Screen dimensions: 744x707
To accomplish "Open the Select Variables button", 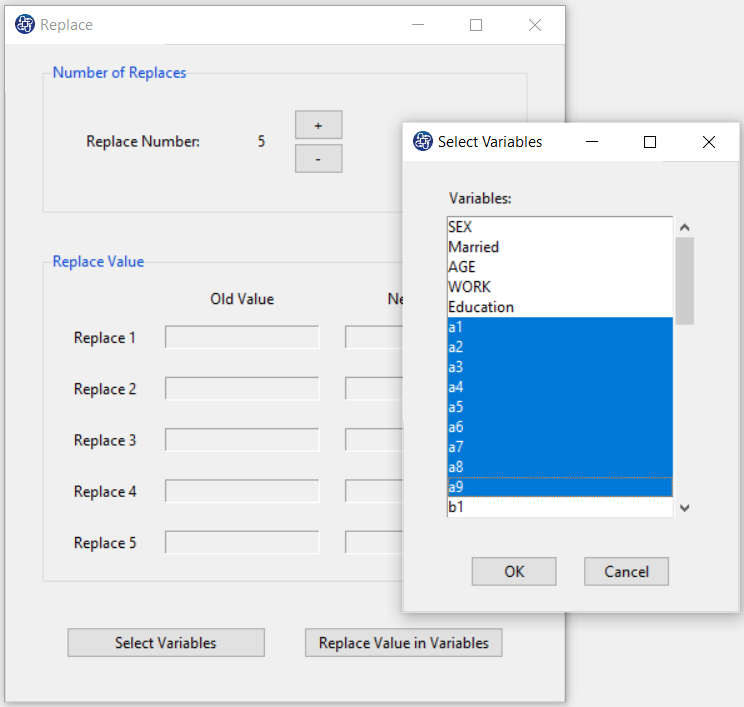I will point(166,643).
